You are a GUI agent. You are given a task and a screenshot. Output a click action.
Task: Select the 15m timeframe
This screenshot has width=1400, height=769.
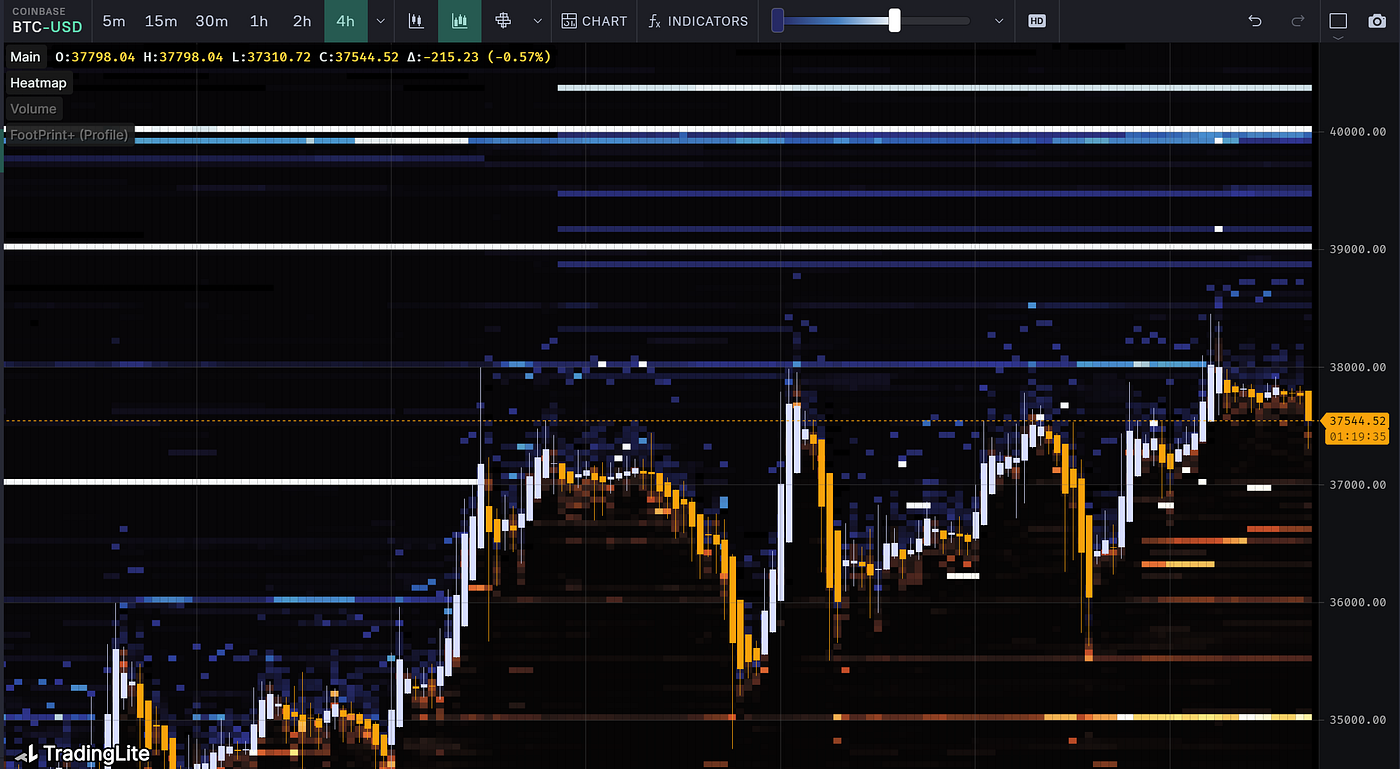[161, 20]
